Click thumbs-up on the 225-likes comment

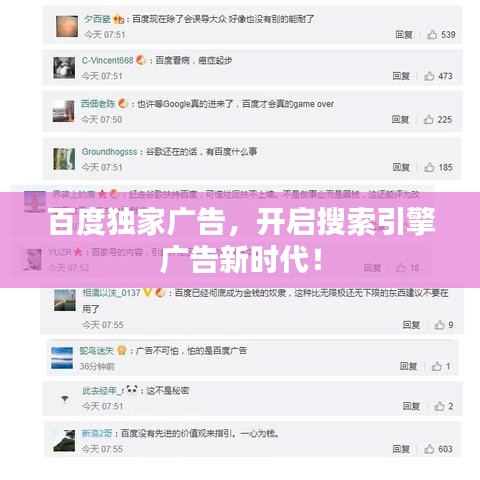click(429, 119)
